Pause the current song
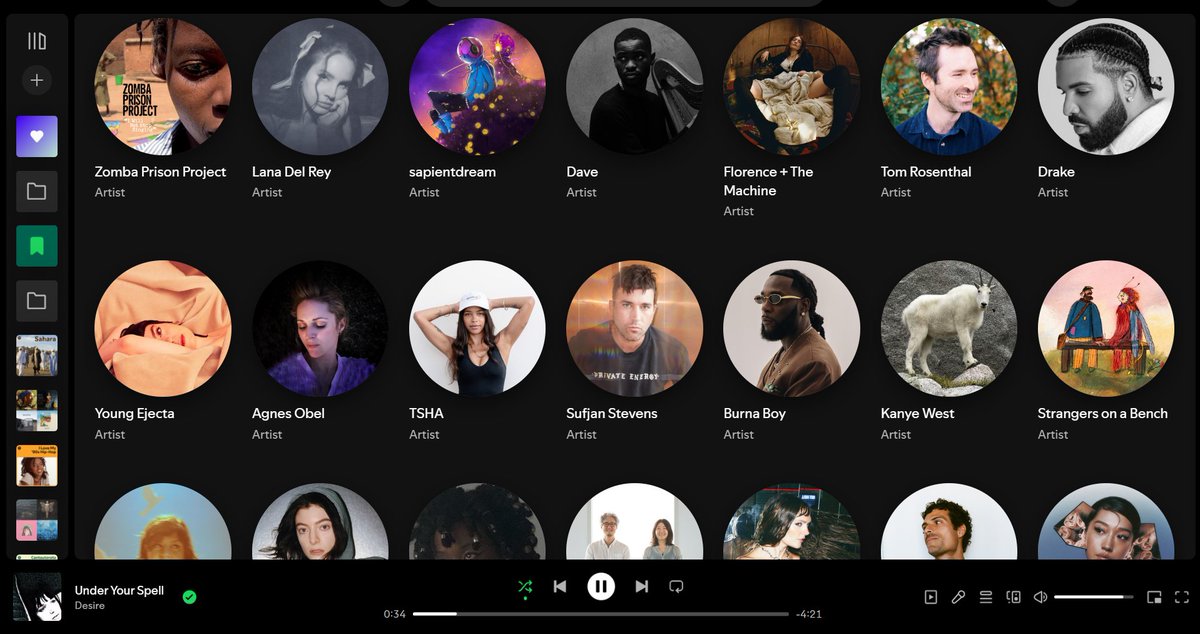Viewport: 1200px width, 634px height. (601, 587)
